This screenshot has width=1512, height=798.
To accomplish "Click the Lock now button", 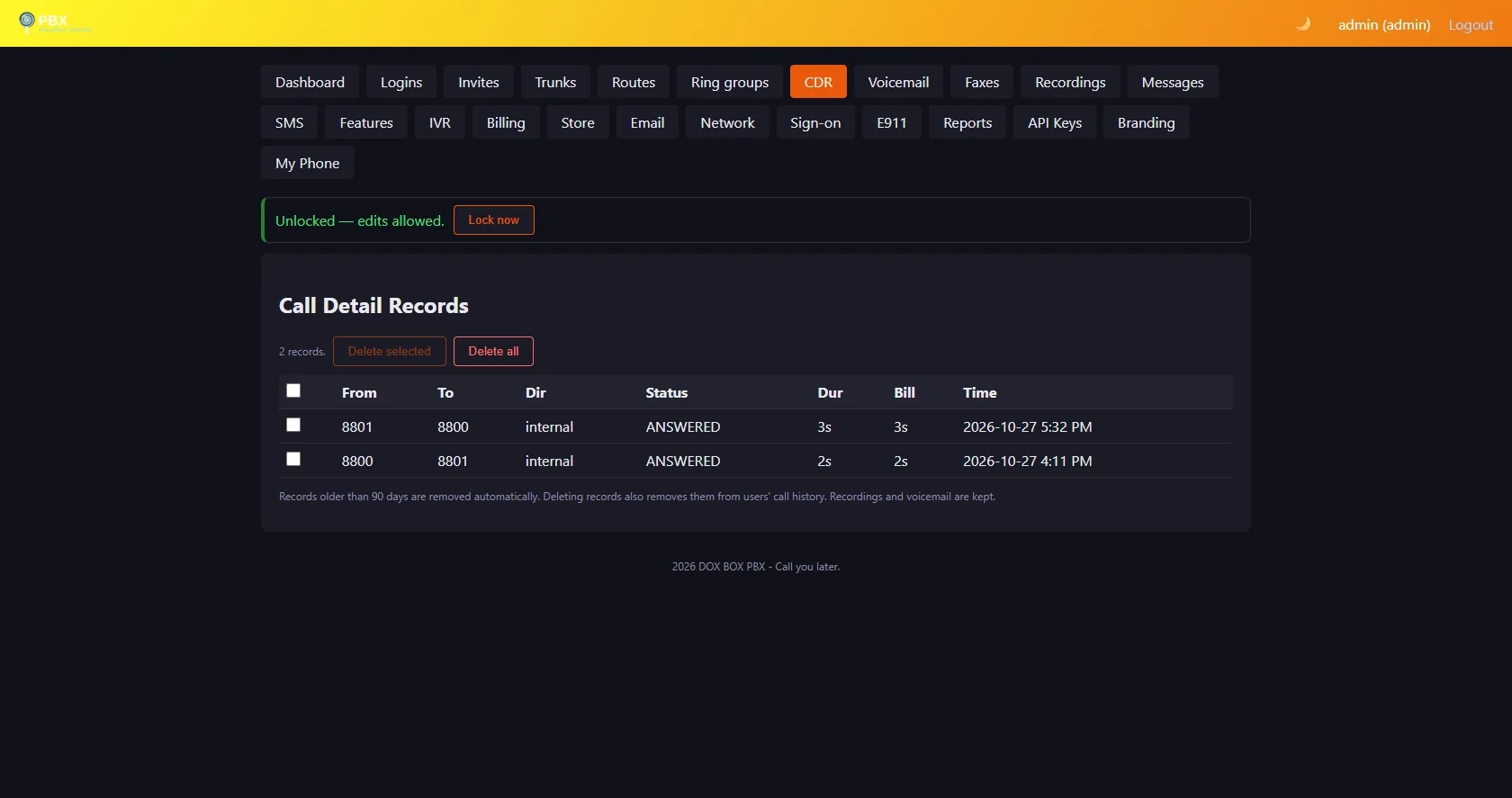I will (x=494, y=220).
